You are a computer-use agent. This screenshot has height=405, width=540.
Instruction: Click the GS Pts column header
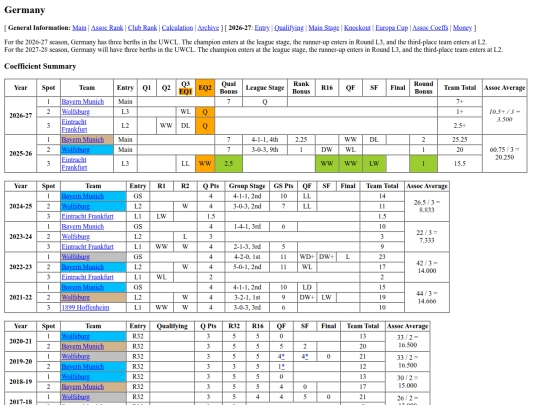(283, 186)
